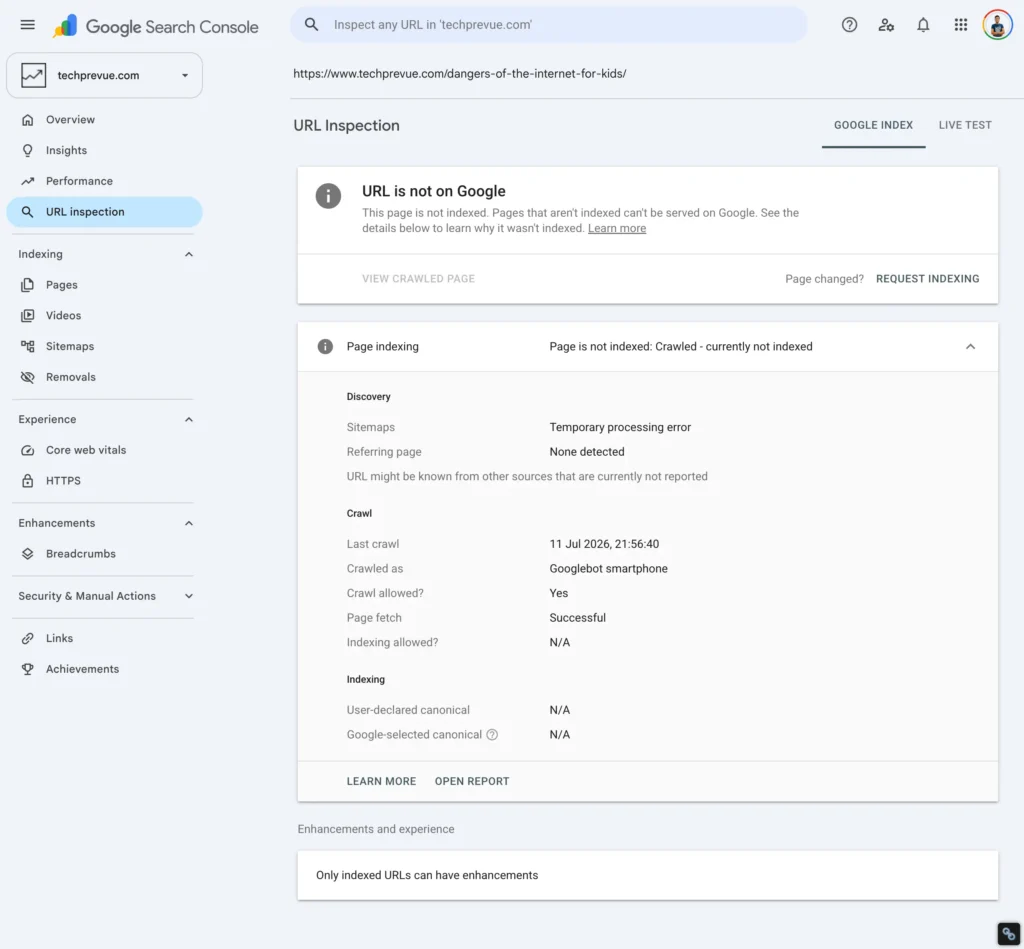
Task: Click the Sitemaps tree icon
Action: tap(27, 346)
